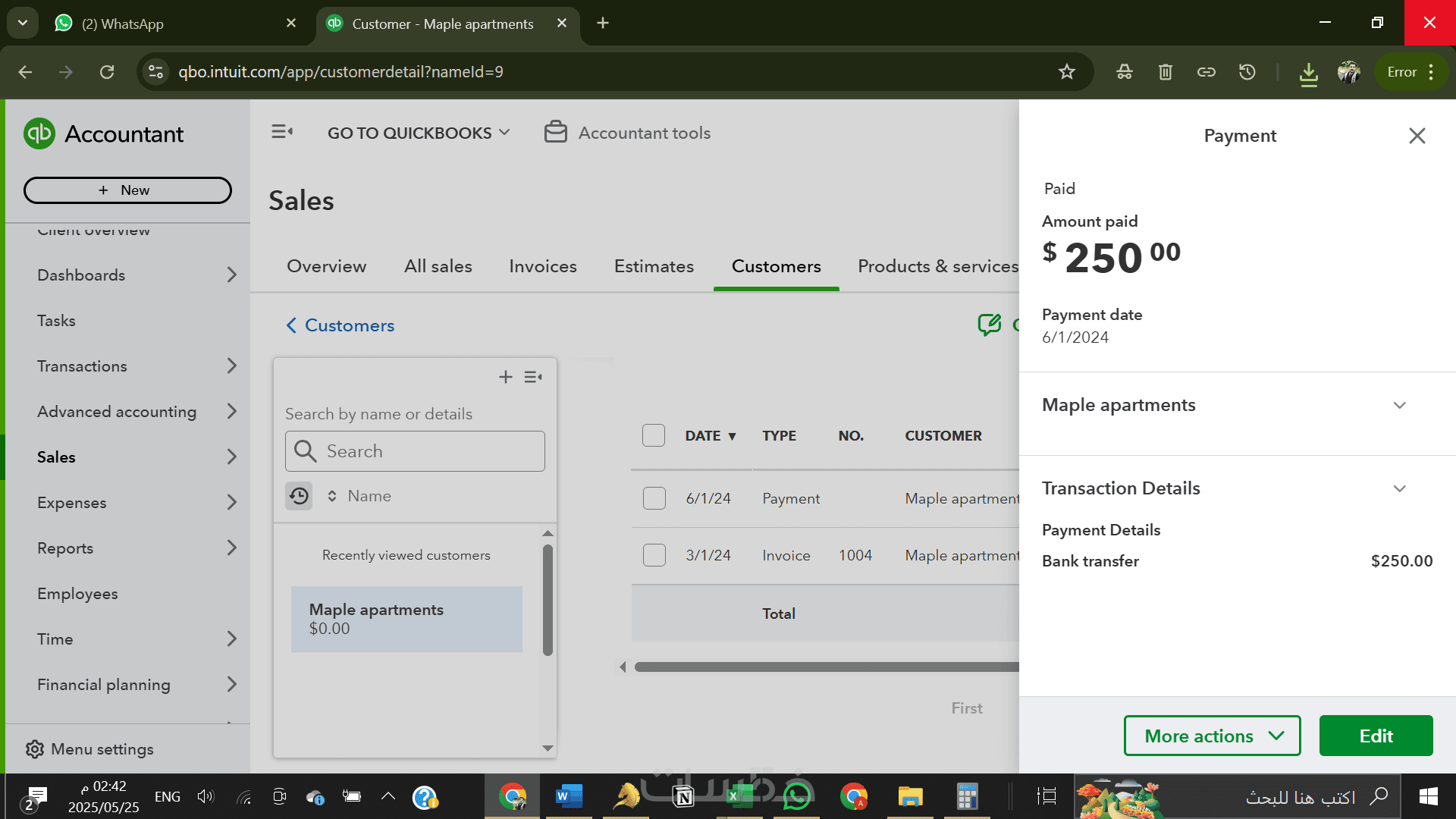Click the plus icon to add customer
1456x819 pixels.
505,377
